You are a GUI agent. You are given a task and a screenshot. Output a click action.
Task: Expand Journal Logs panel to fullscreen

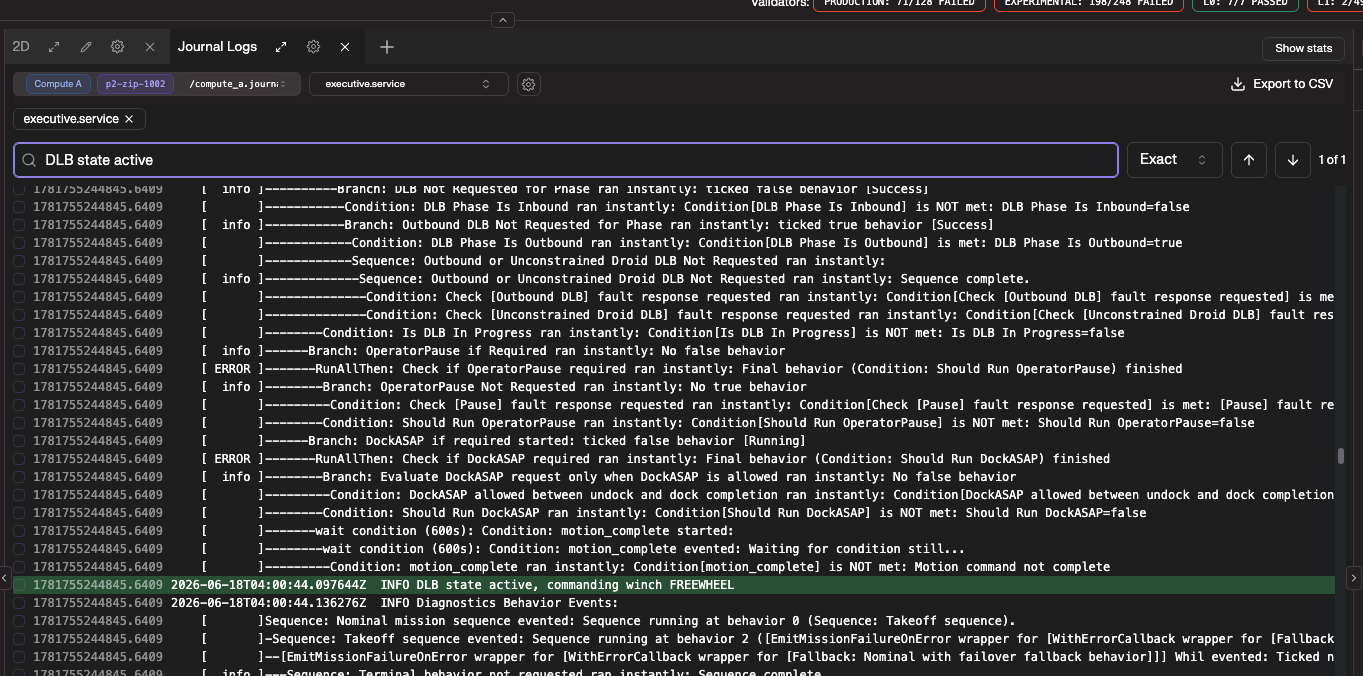(281, 47)
